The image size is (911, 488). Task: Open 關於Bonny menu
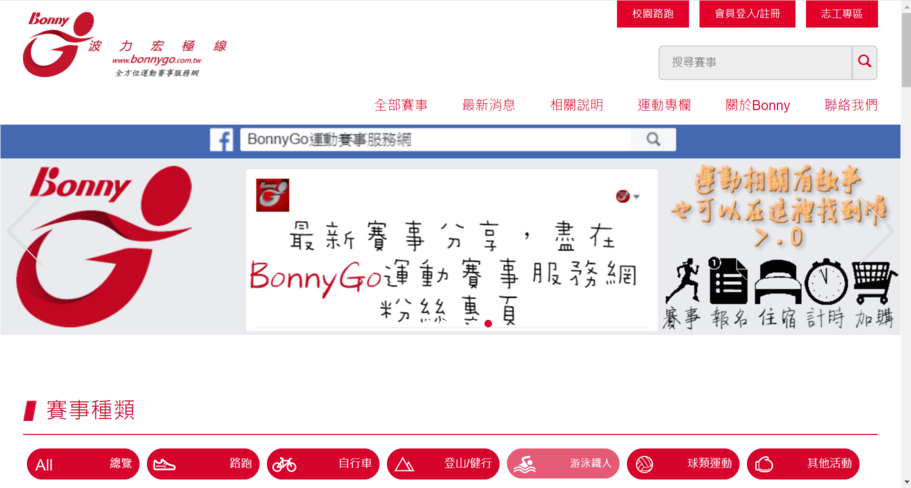(758, 105)
